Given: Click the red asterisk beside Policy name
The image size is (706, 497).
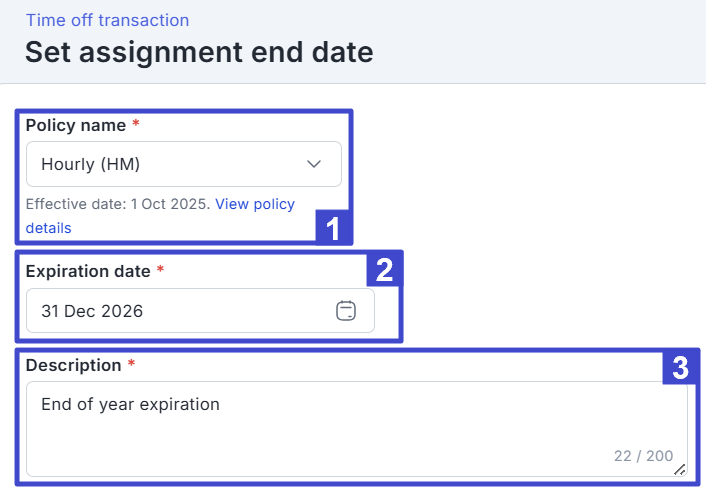Looking at the screenshot, I should (136, 125).
